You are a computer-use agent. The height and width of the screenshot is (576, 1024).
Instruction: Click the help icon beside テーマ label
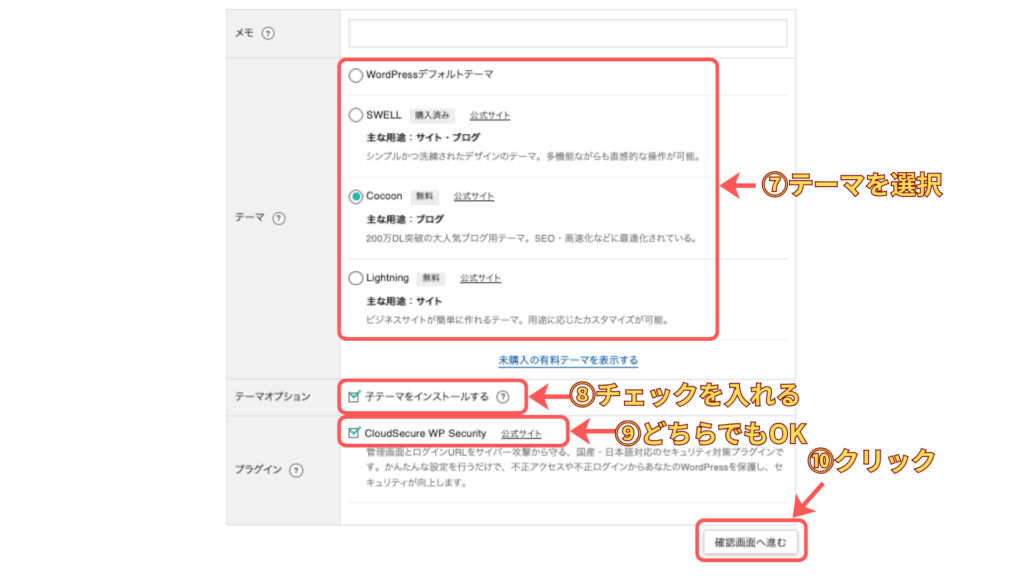pos(279,218)
